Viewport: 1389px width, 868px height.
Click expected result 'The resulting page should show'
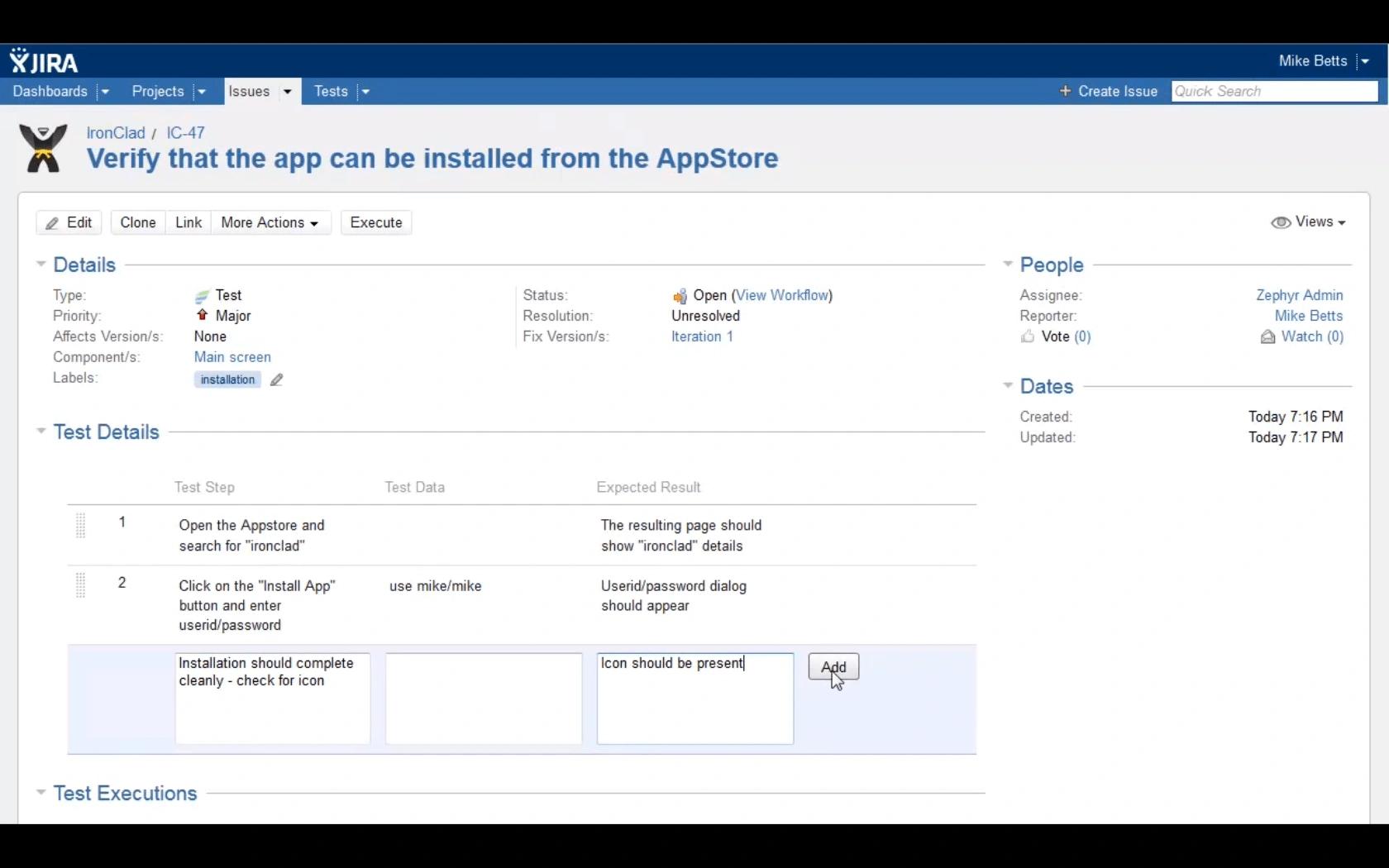tap(681, 536)
